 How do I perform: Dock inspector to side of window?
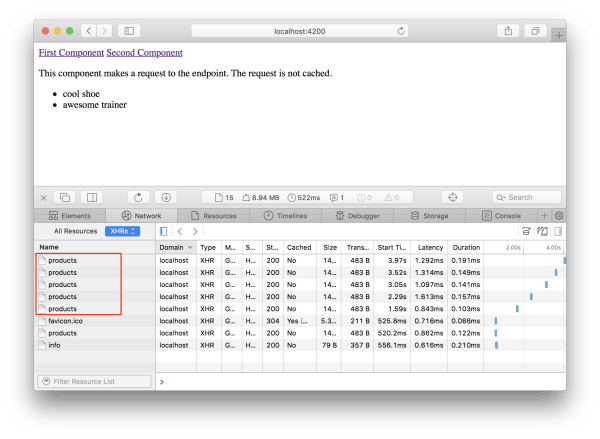(x=92, y=197)
